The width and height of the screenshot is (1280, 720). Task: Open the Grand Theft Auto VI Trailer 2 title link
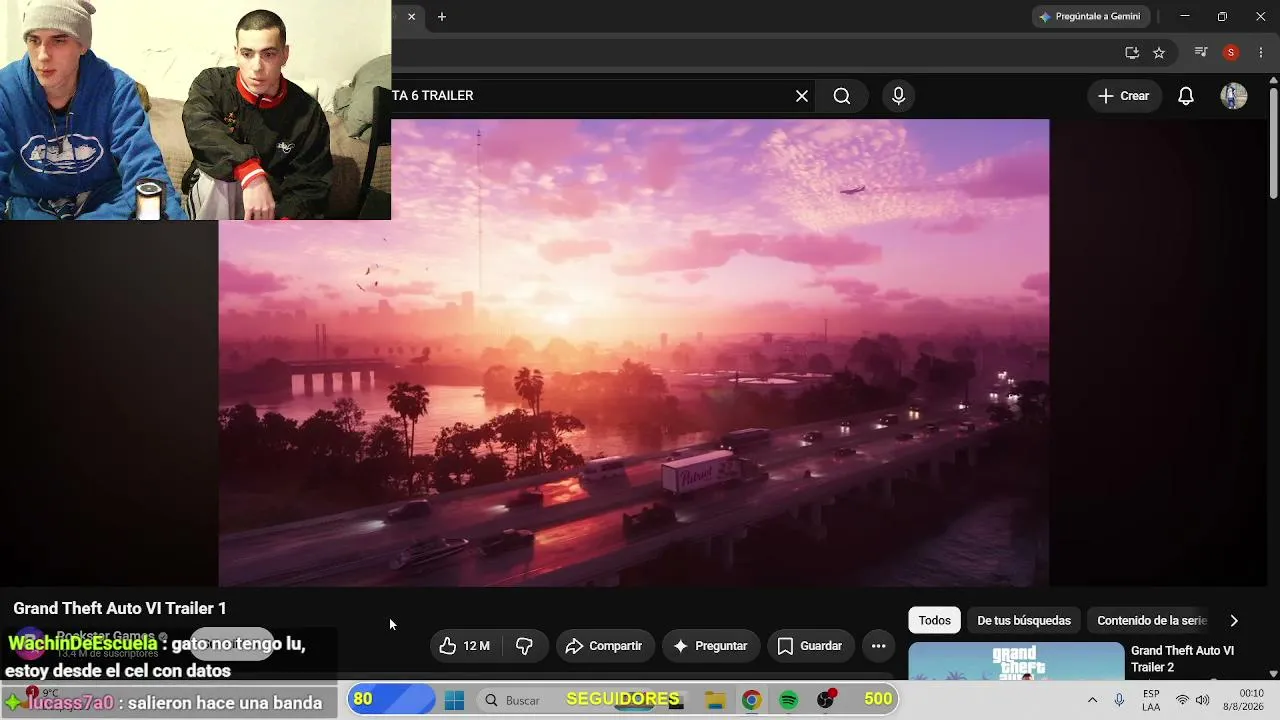pyautogui.click(x=1182, y=659)
